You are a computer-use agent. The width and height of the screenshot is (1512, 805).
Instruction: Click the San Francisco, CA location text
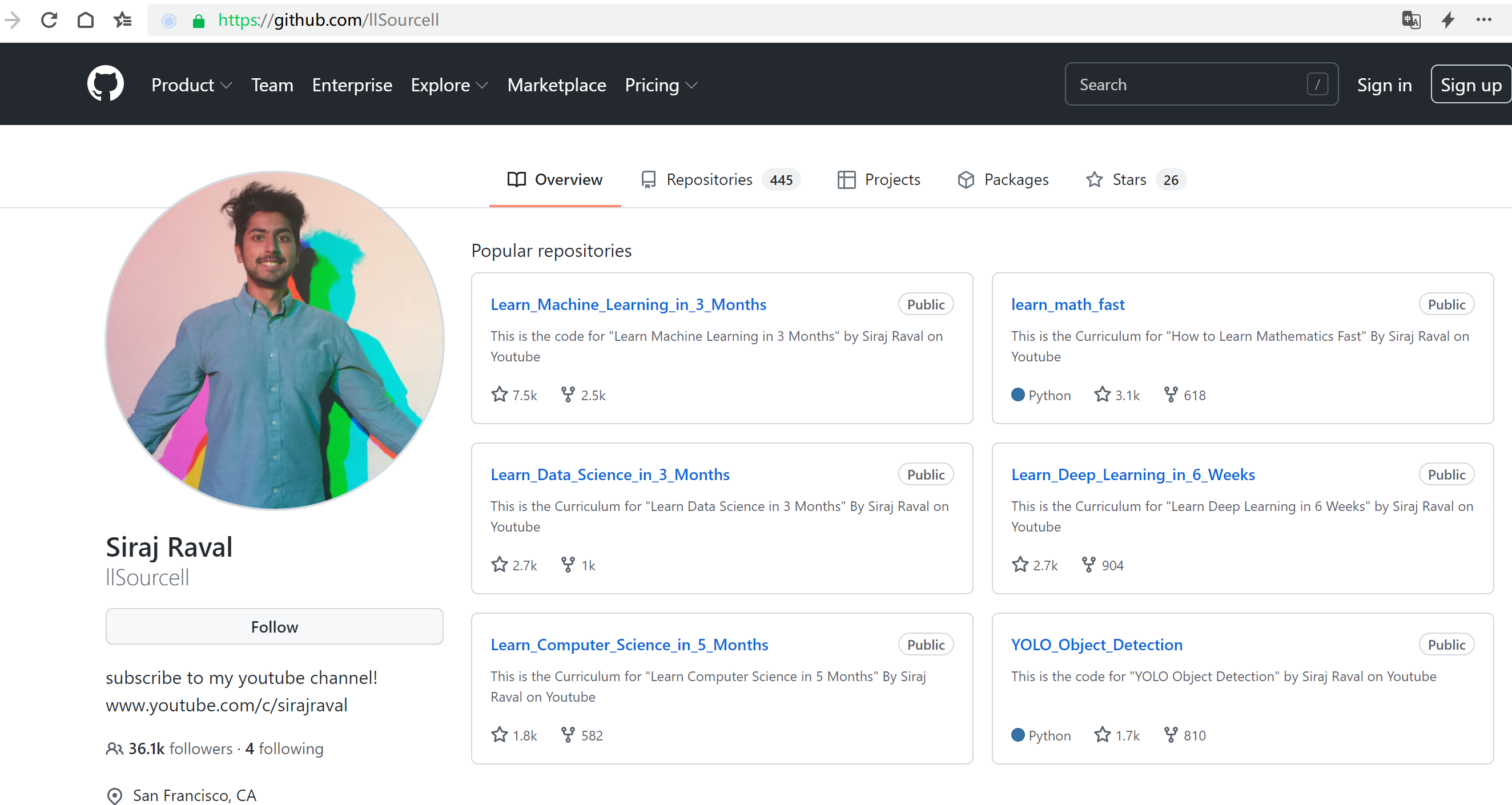194,795
